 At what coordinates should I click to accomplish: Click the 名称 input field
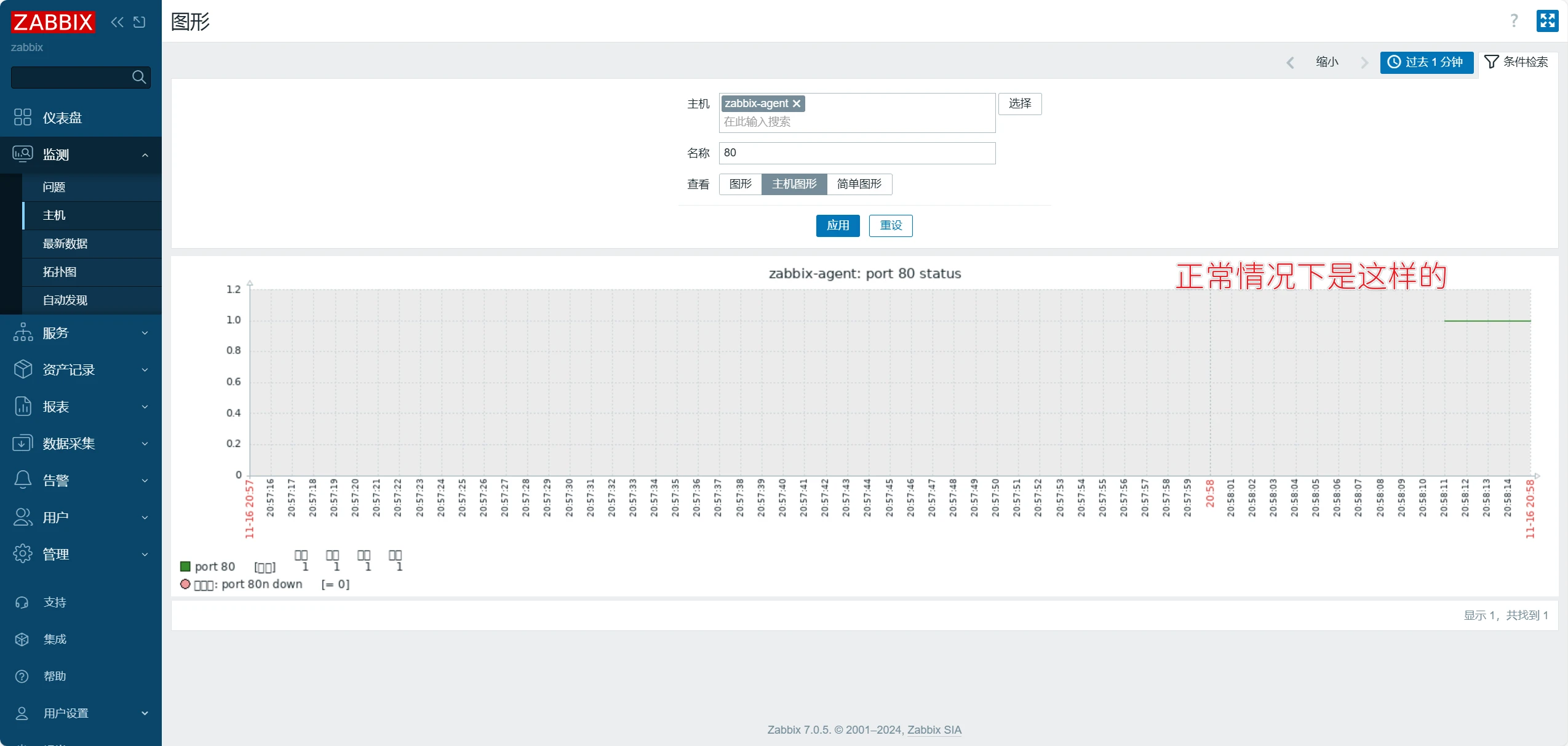tap(856, 153)
